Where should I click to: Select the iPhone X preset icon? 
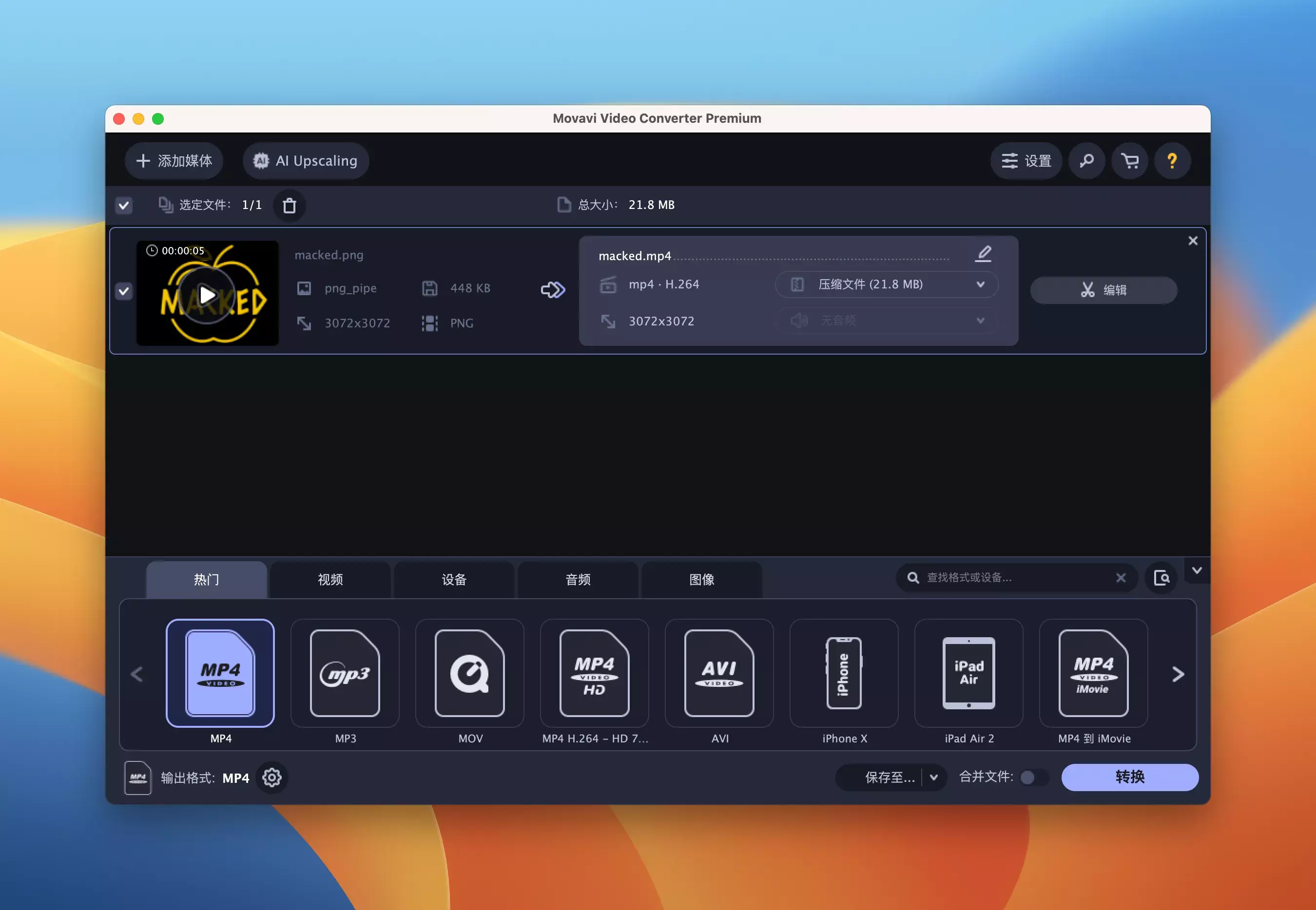click(x=844, y=673)
